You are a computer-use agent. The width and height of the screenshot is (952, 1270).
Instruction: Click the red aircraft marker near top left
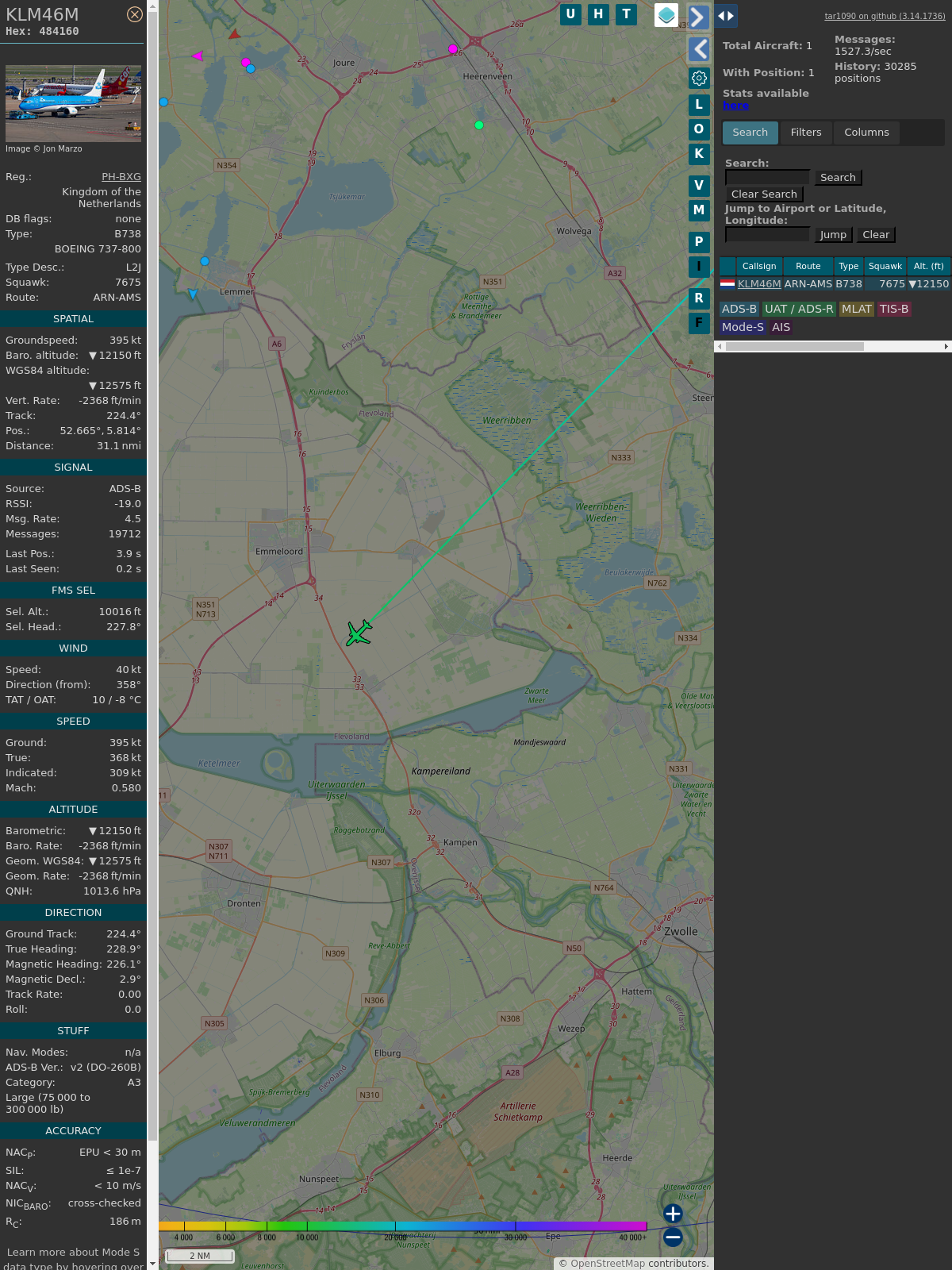pos(234,34)
